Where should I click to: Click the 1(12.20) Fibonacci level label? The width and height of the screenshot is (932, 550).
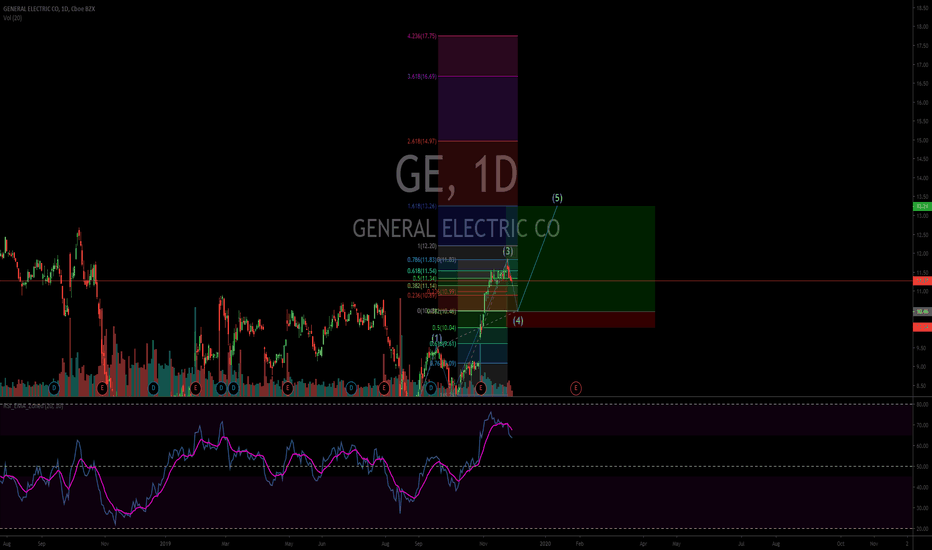427,246
